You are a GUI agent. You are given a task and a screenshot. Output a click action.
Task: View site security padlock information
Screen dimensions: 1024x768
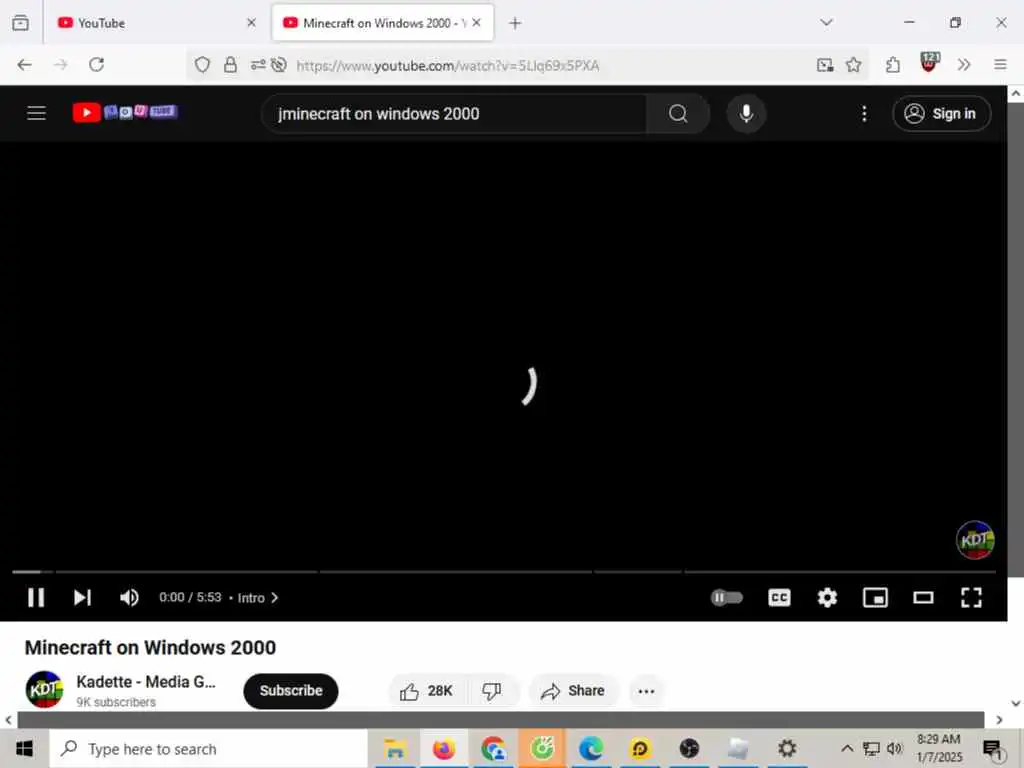[x=231, y=65]
